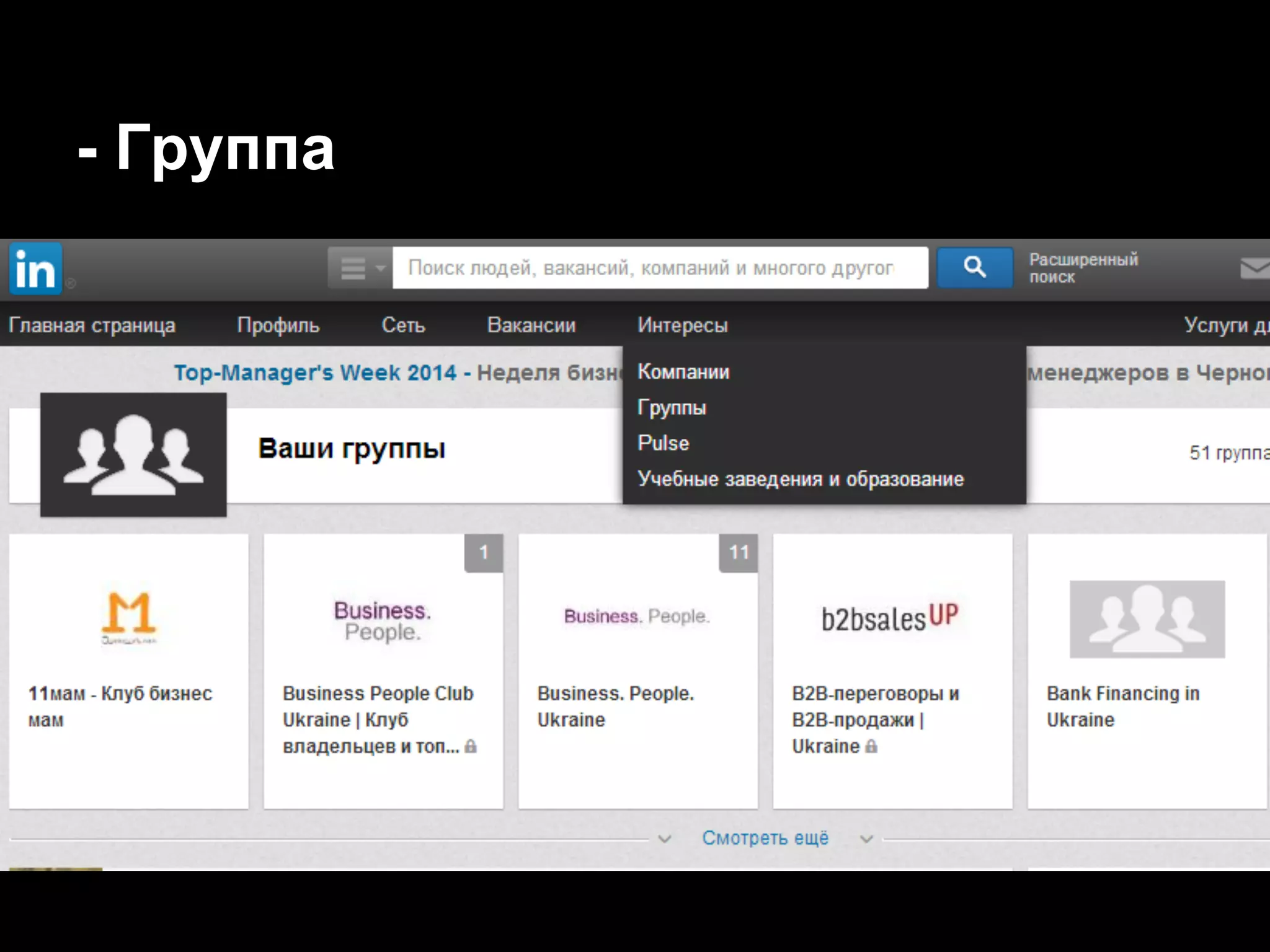The height and width of the screenshot is (952, 1270).
Task: Click chevron left of Смотреть ещё
Action: 665,839
